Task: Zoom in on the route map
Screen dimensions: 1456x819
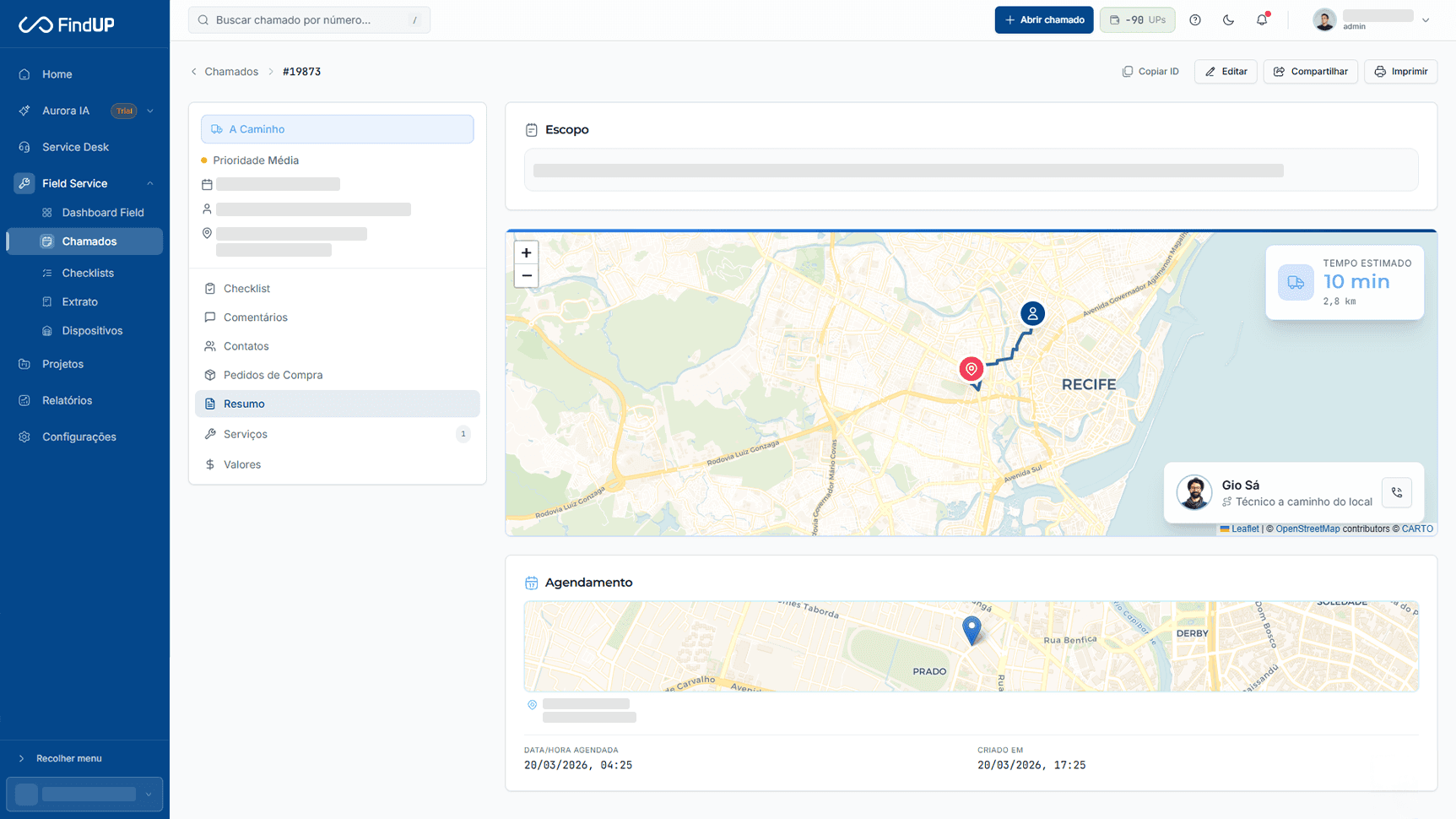Action: point(526,252)
